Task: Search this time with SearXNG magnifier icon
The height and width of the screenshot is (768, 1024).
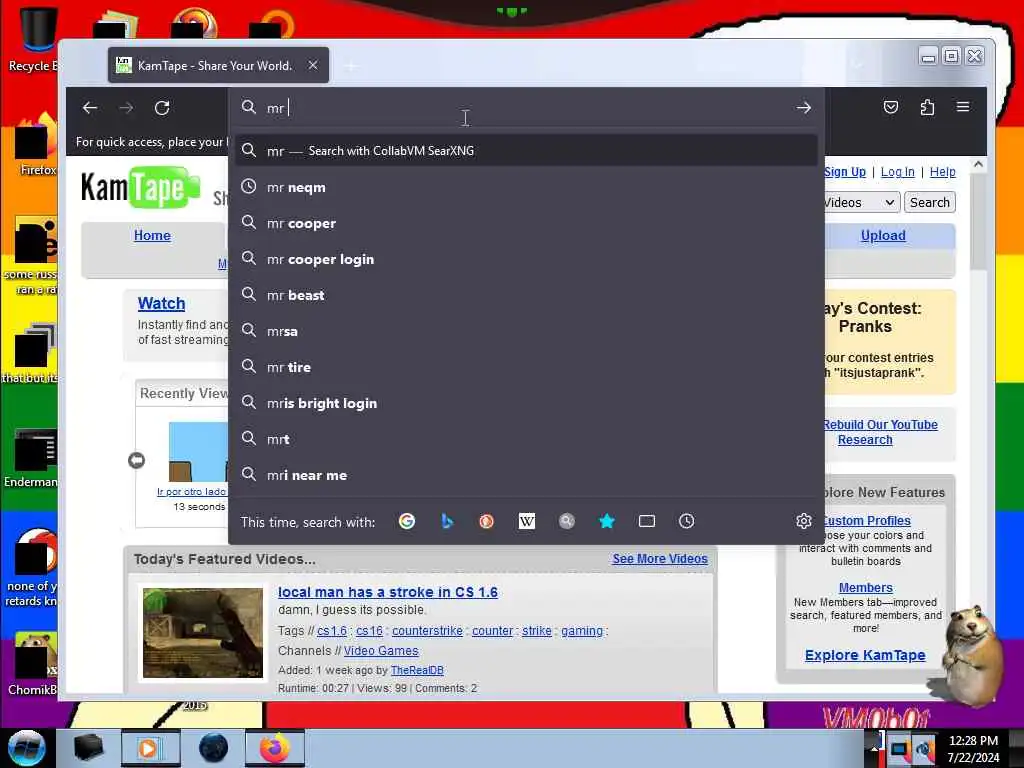Action: click(x=567, y=521)
